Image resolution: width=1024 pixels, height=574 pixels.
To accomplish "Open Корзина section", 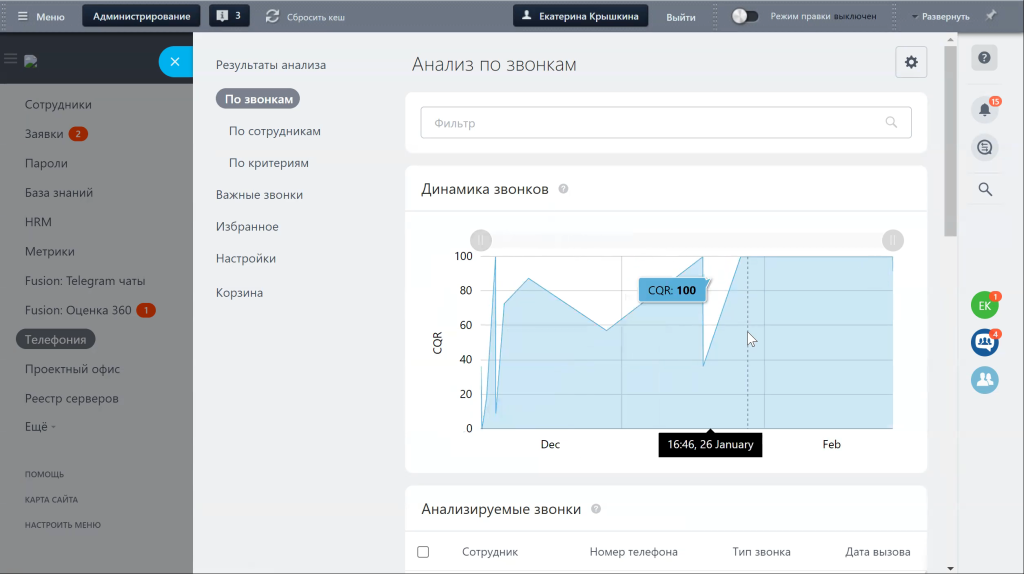I will pyautogui.click(x=240, y=293).
